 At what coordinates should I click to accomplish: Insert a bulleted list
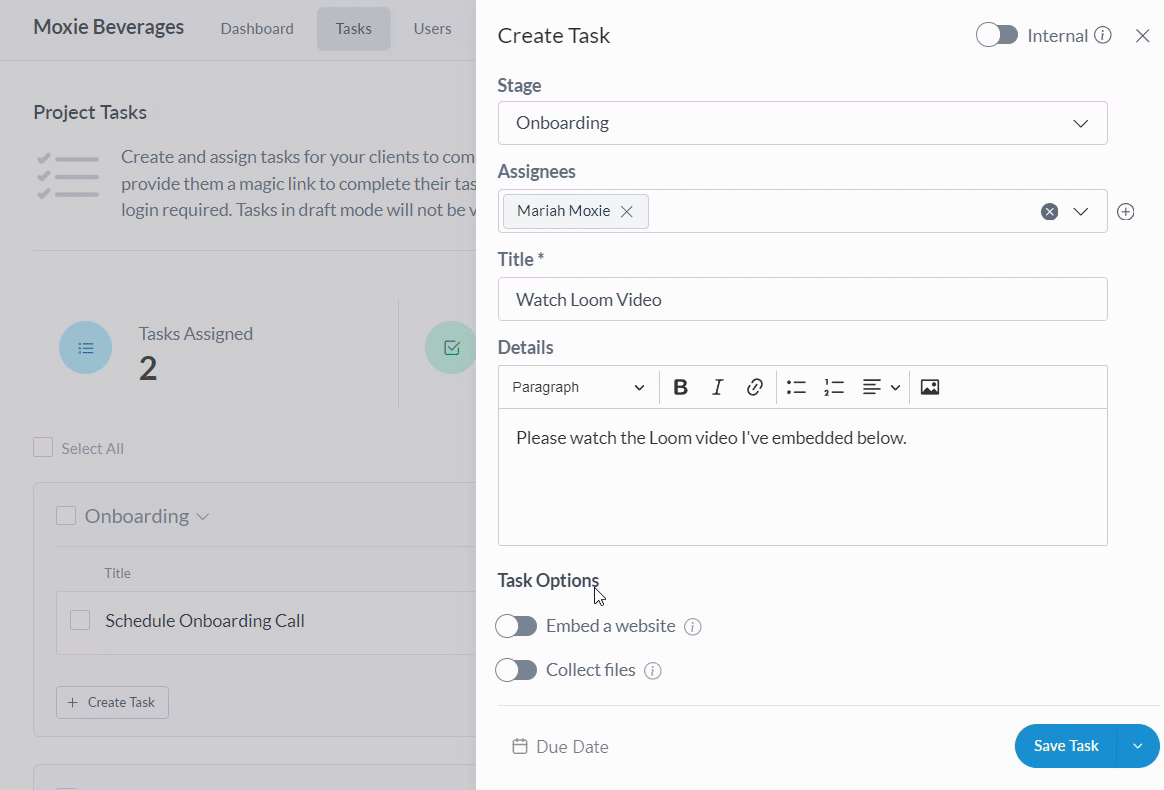tap(796, 388)
